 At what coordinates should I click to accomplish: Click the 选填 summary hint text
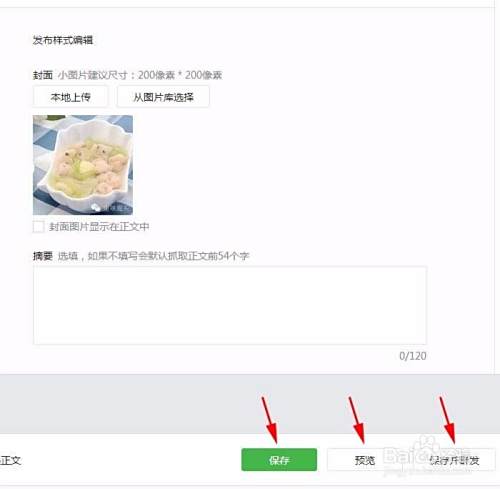[x=68, y=256]
